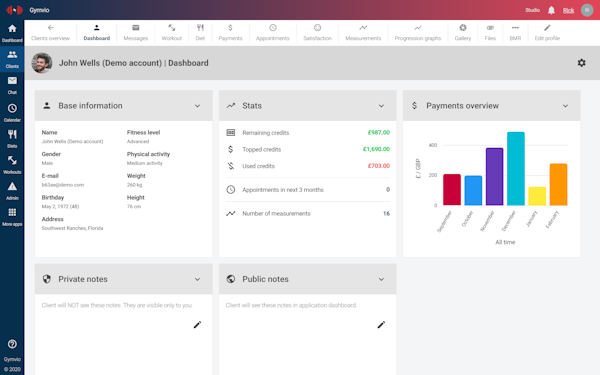Open the Diet tab

point(200,33)
